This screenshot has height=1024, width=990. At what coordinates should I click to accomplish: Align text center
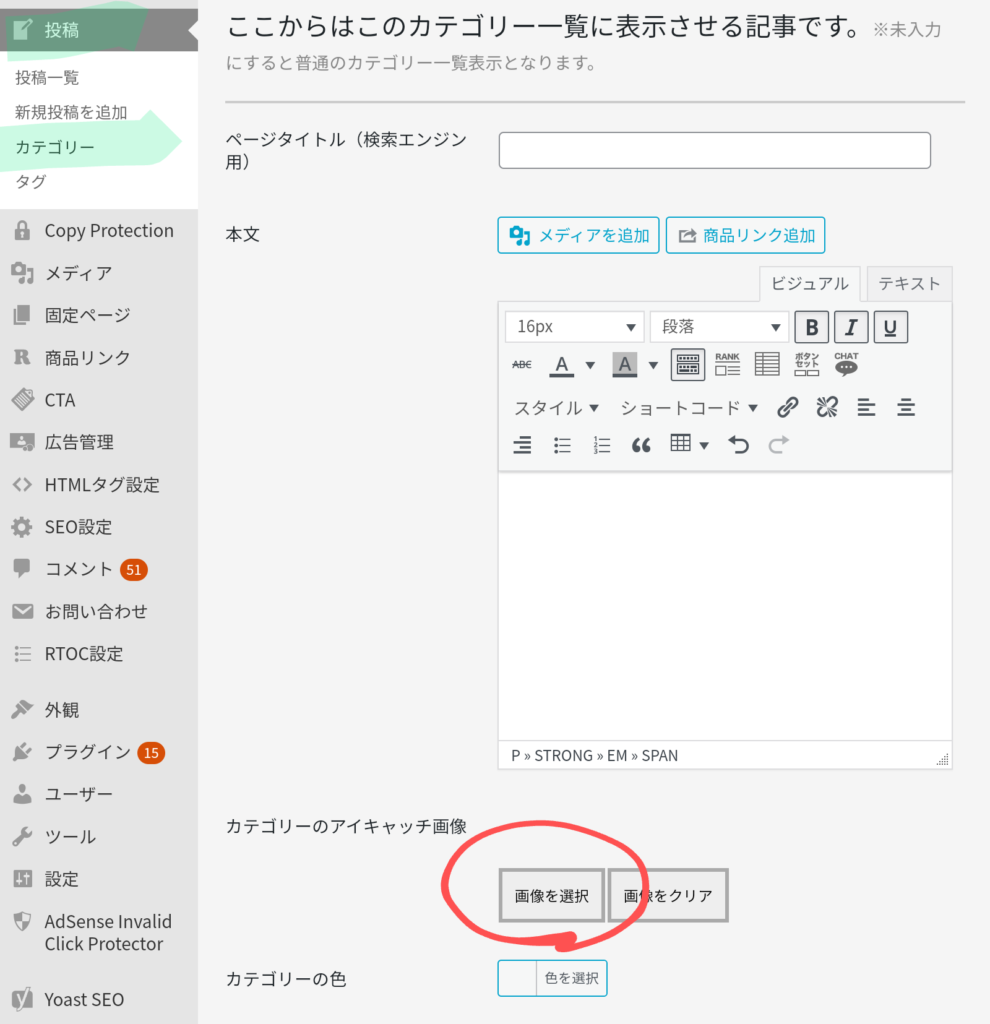pyautogui.click(x=906, y=408)
